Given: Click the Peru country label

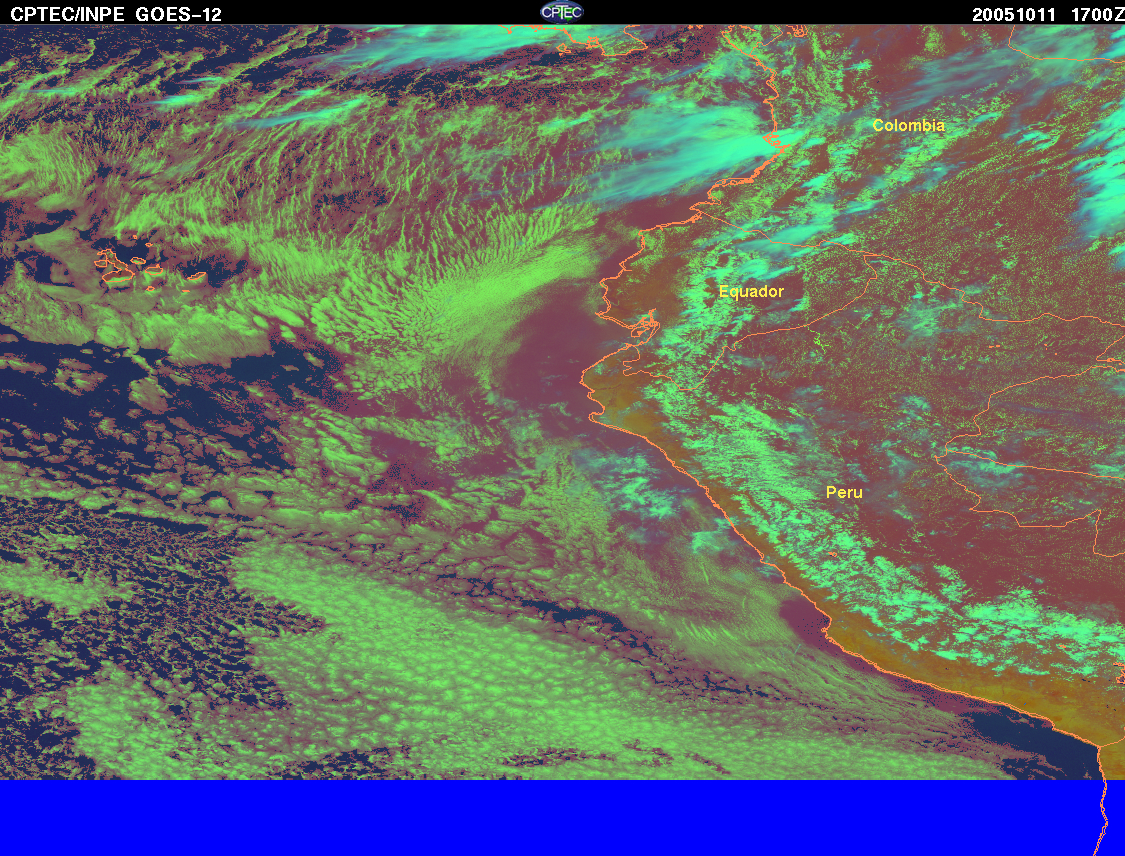Looking at the screenshot, I should tap(844, 492).
